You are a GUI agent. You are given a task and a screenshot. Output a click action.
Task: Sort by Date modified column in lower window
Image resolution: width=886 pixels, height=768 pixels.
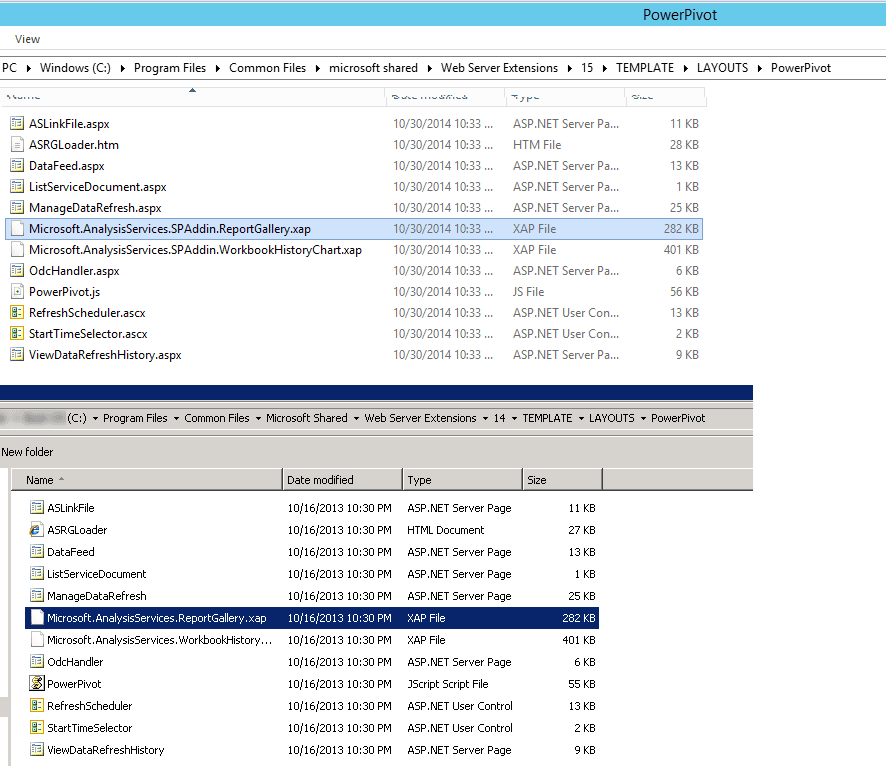tap(342, 480)
